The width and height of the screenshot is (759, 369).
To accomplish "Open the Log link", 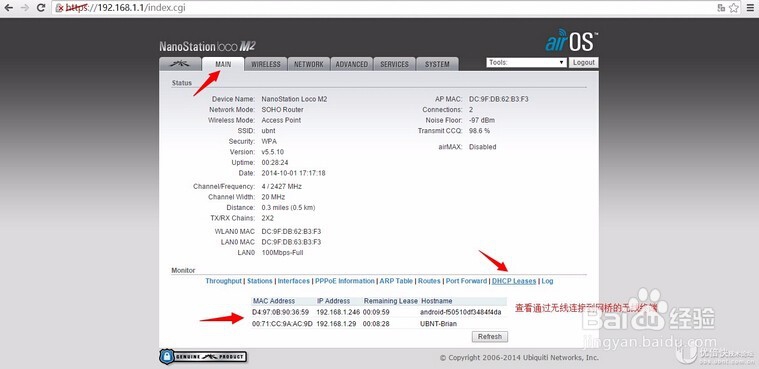I will pyautogui.click(x=547, y=281).
